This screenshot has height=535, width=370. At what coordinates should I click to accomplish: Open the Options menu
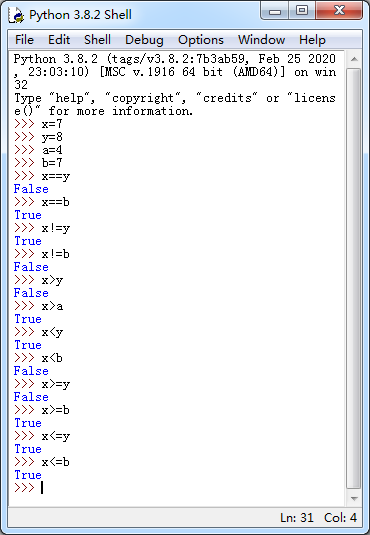201,40
